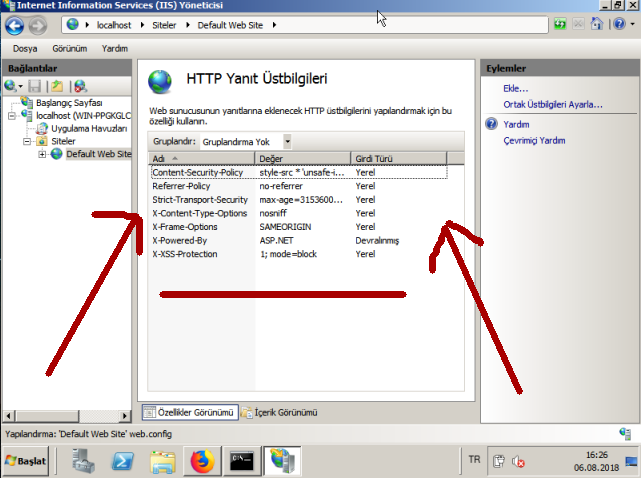Select the Content-Security-Policy header row

pyautogui.click(x=299, y=173)
